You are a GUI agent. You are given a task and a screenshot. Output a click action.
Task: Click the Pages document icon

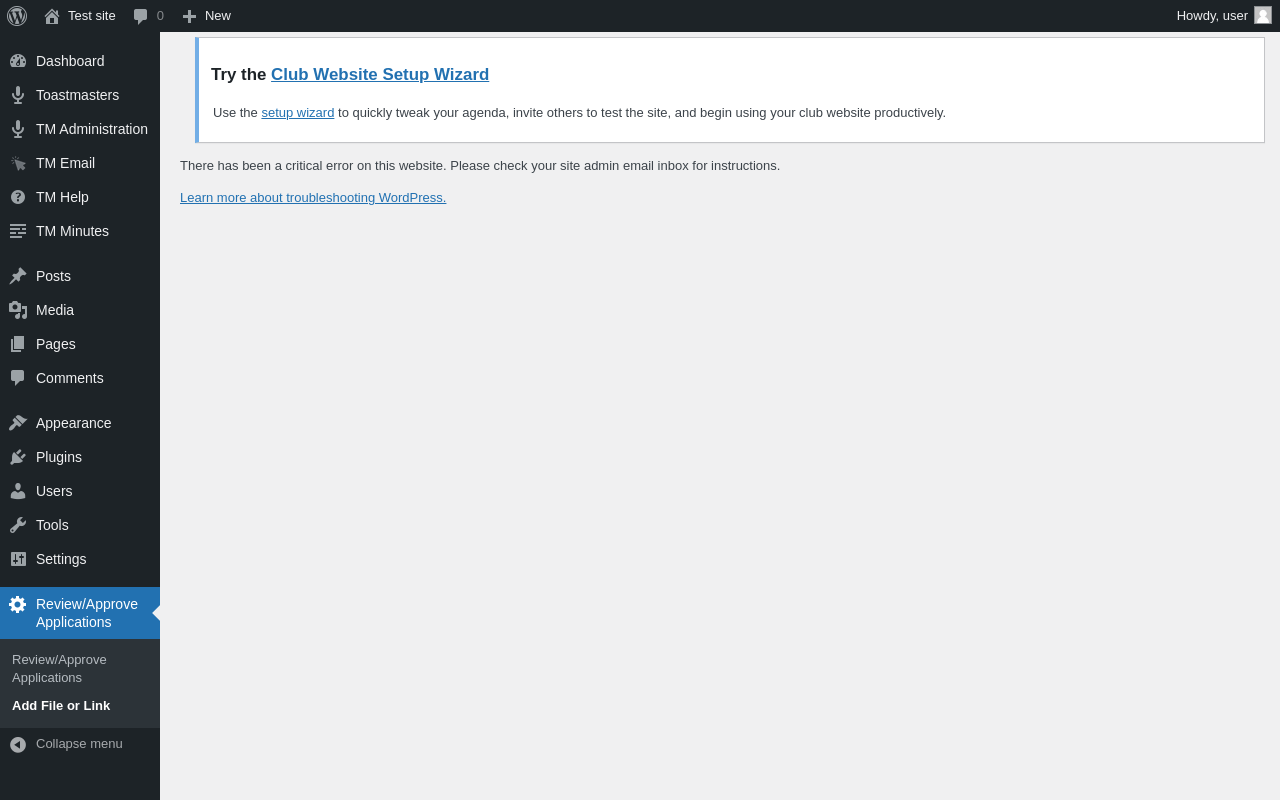(x=18, y=344)
